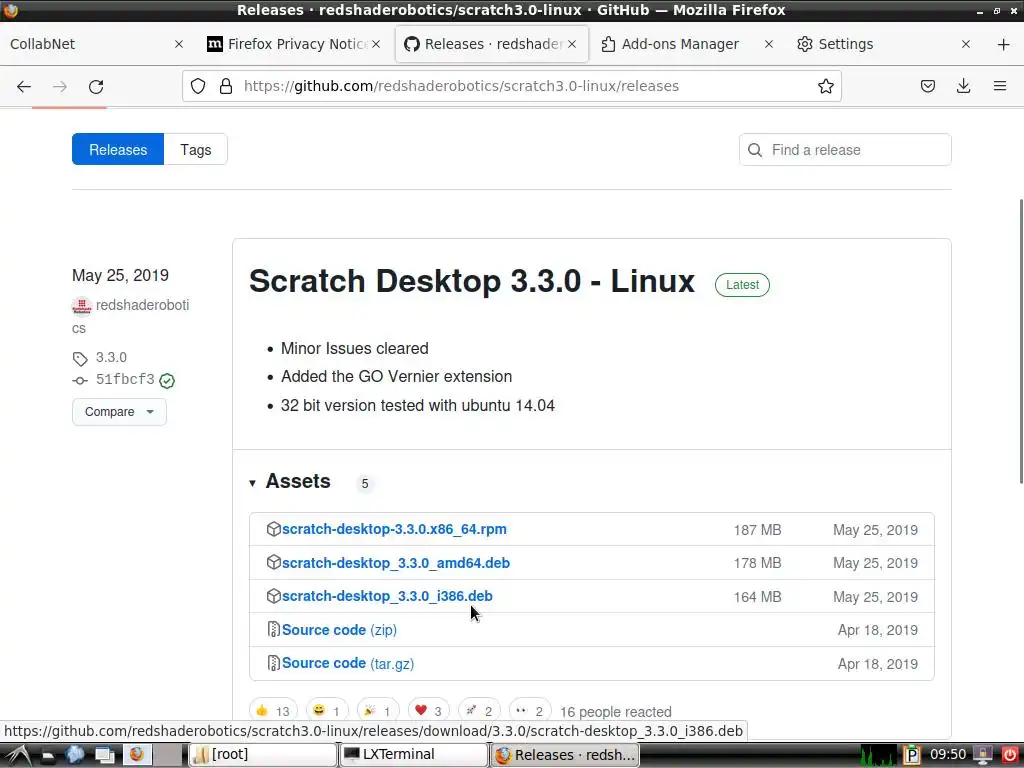Click the CPU usage monitor graph
The height and width of the screenshot is (768, 1024).
(879, 755)
